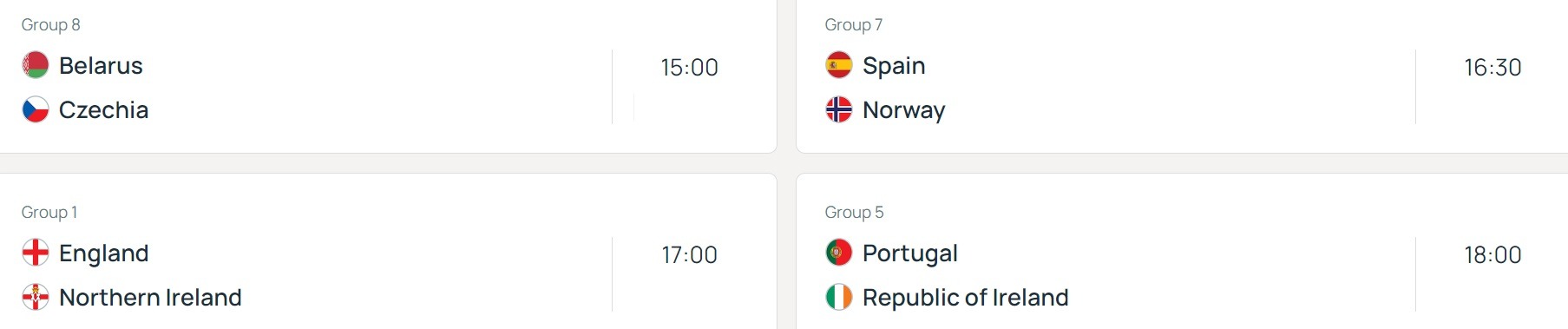The width and height of the screenshot is (1568, 329).
Task: Click the Republic of Ireland flag icon
Action: [x=839, y=297]
